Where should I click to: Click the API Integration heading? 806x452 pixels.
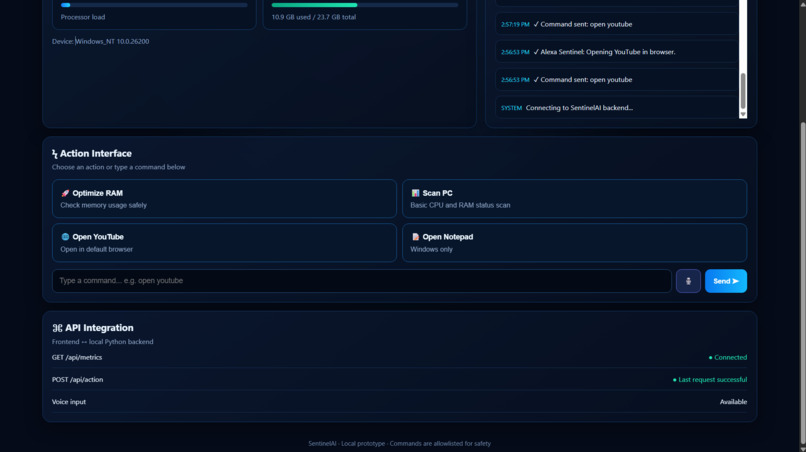click(99, 328)
